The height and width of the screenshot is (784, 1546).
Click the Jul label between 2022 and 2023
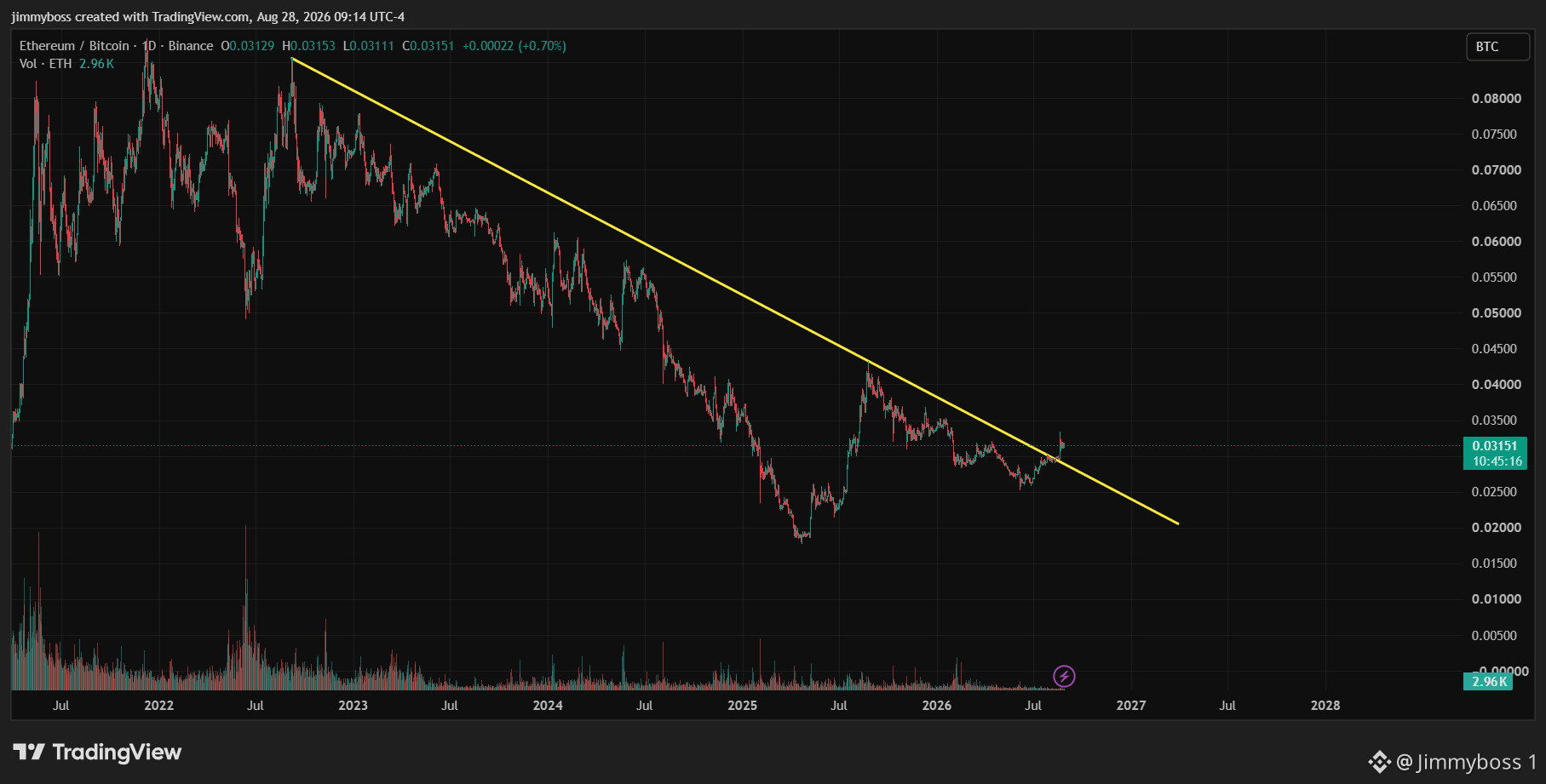point(256,706)
